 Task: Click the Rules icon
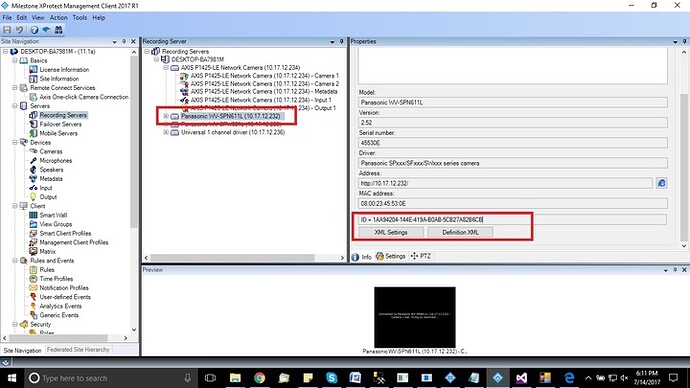pyautogui.click(x=33, y=270)
